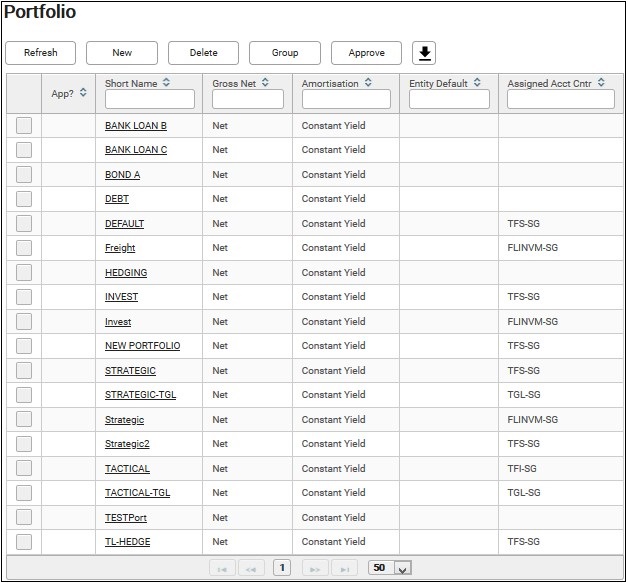
Task: Click the Short Name filter field
Action: pos(150,99)
